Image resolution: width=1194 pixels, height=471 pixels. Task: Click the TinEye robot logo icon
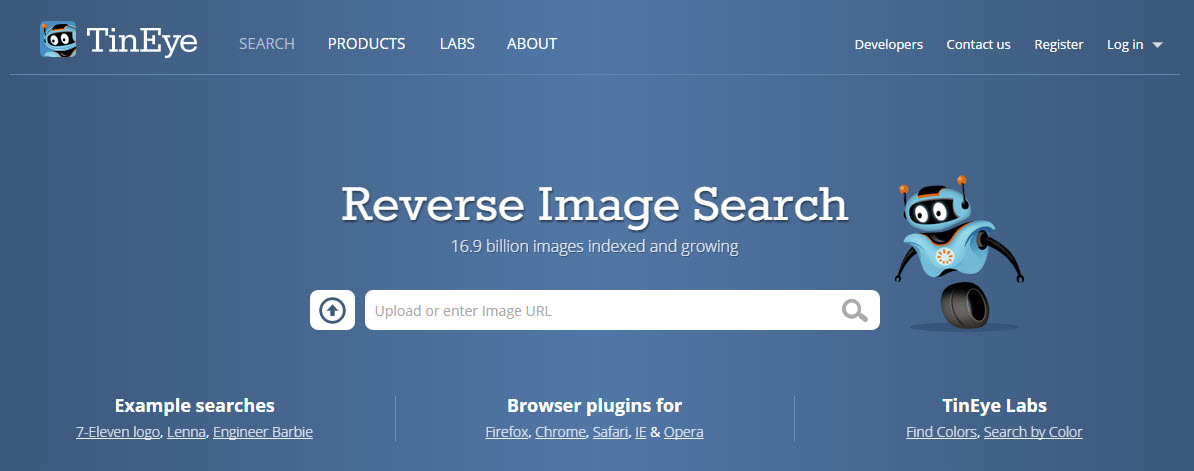click(58, 40)
